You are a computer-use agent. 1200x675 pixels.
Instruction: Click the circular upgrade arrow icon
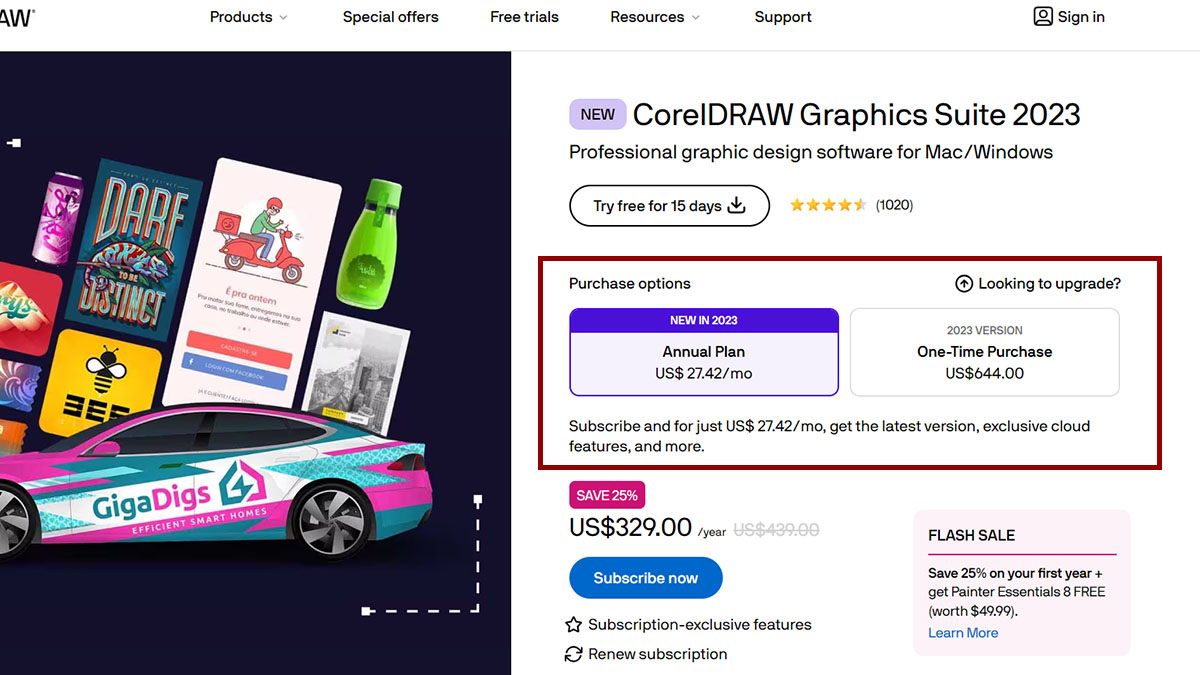962,283
